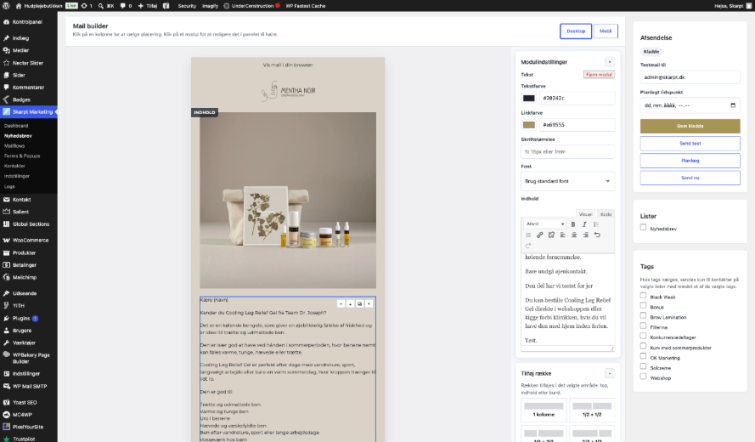Open the Linkfarve color swatch
Image resolution: width=755 pixels, height=442 pixels.
click(529, 125)
